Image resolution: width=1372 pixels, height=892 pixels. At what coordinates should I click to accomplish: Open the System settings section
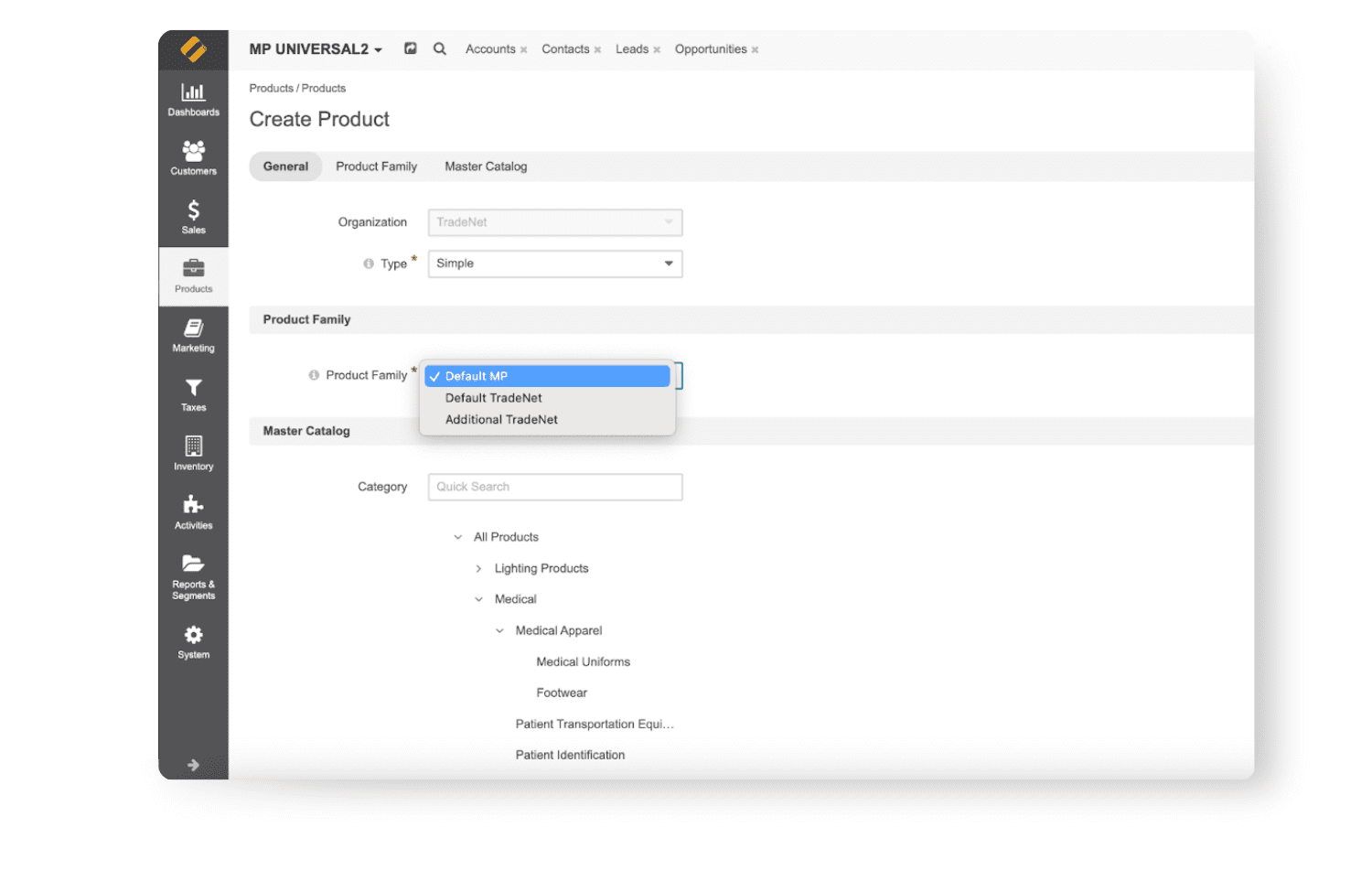pos(193,639)
